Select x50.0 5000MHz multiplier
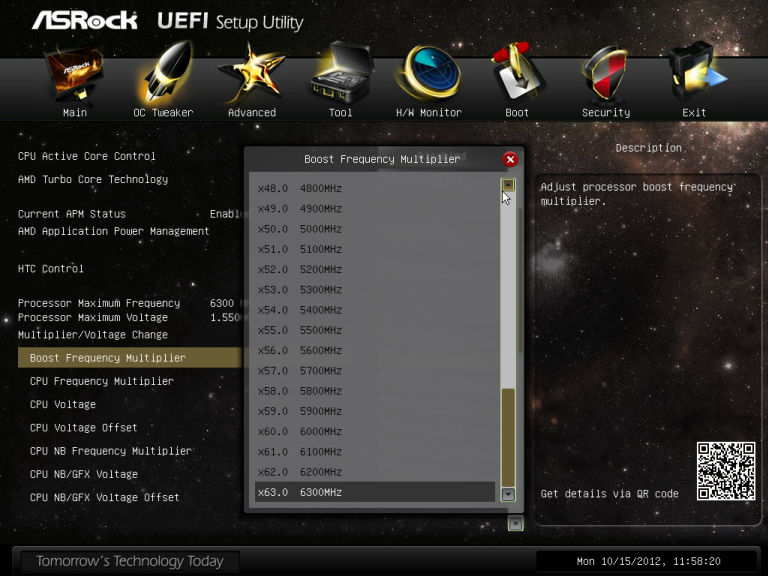 pyautogui.click(x=375, y=229)
